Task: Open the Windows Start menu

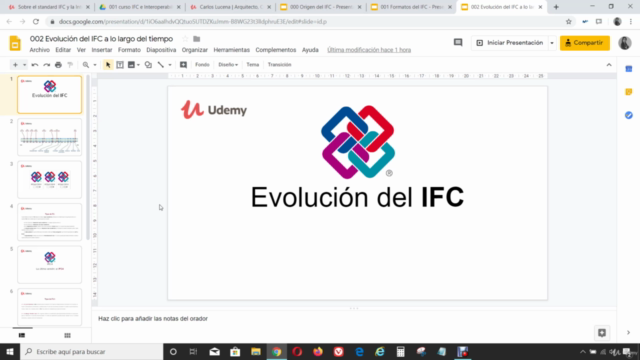Action: point(10,351)
